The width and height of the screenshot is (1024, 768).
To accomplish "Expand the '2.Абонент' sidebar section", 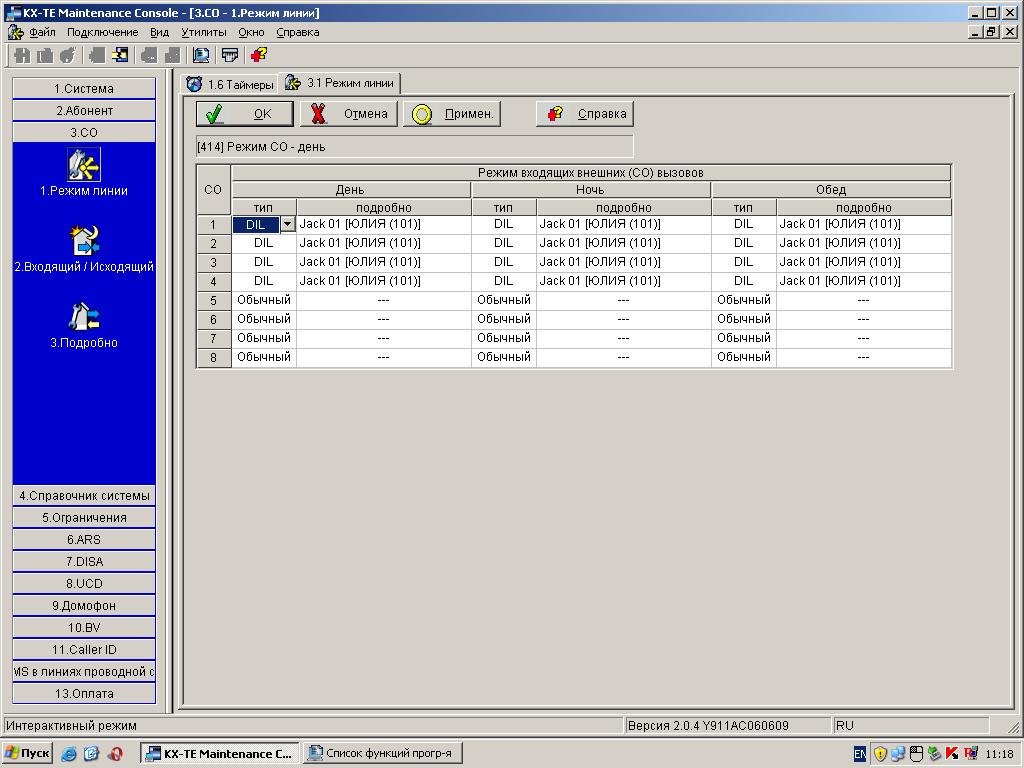I will 84,110.
